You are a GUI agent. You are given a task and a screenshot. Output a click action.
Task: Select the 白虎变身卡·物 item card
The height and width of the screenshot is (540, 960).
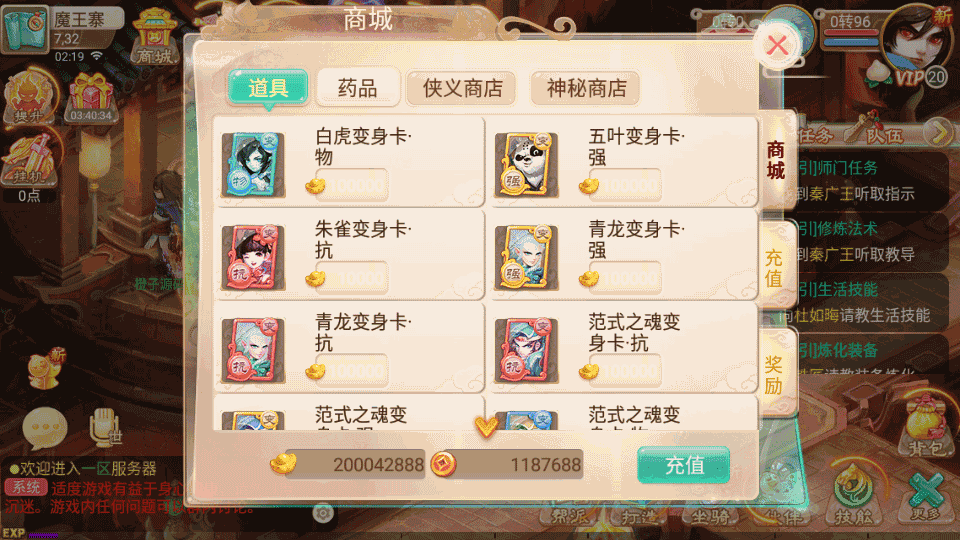pyautogui.click(x=349, y=162)
